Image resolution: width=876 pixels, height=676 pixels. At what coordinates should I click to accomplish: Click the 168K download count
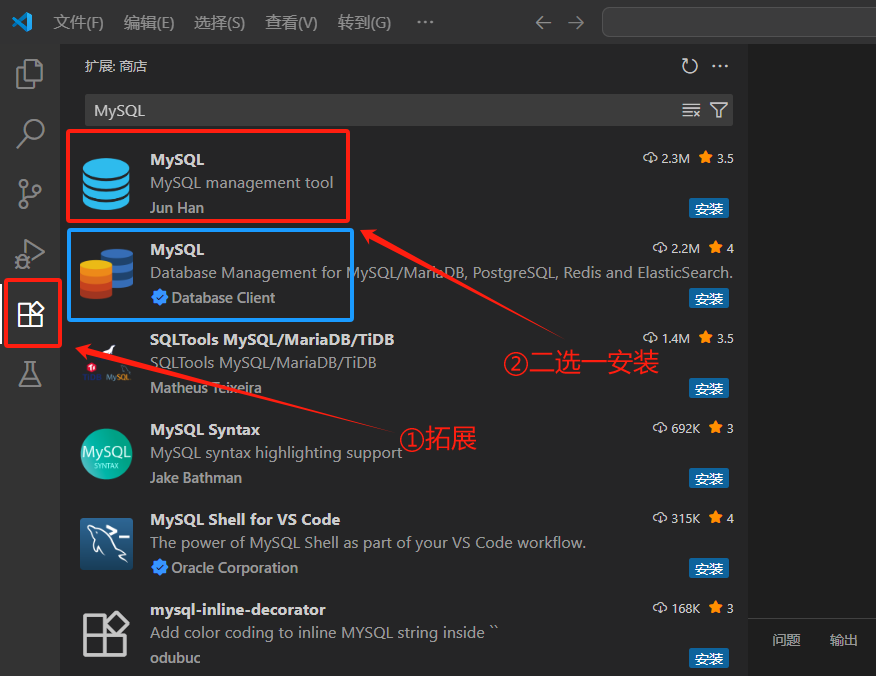(x=677, y=608)
